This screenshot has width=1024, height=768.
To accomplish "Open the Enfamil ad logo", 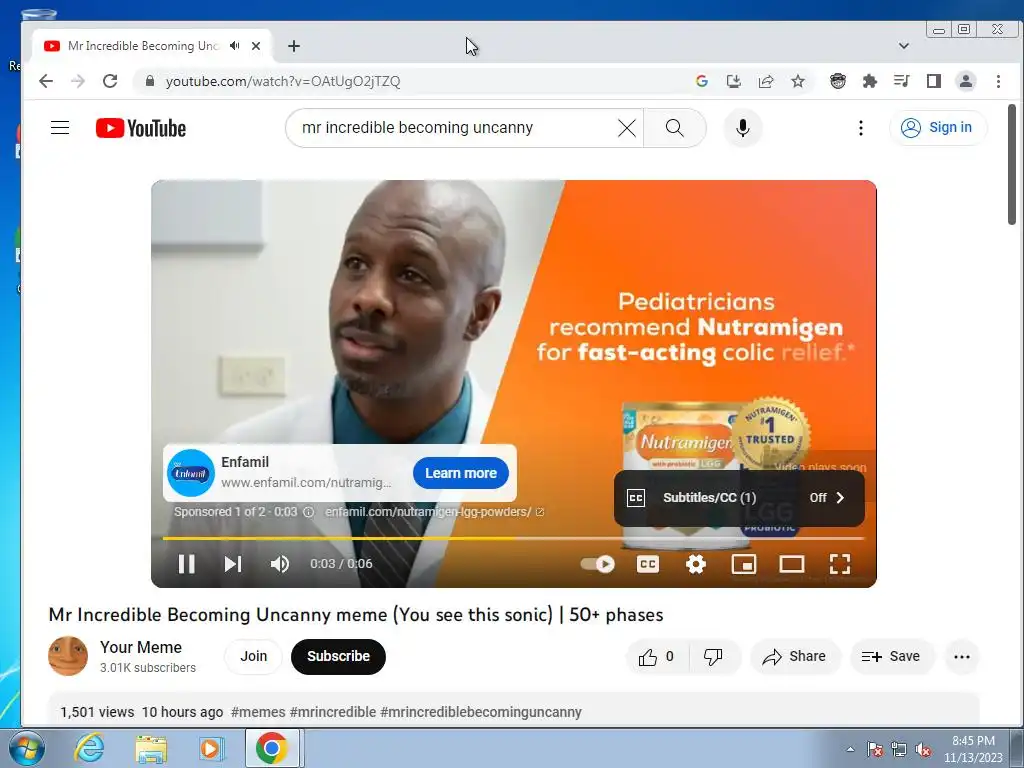I will (x=191, y=473).
